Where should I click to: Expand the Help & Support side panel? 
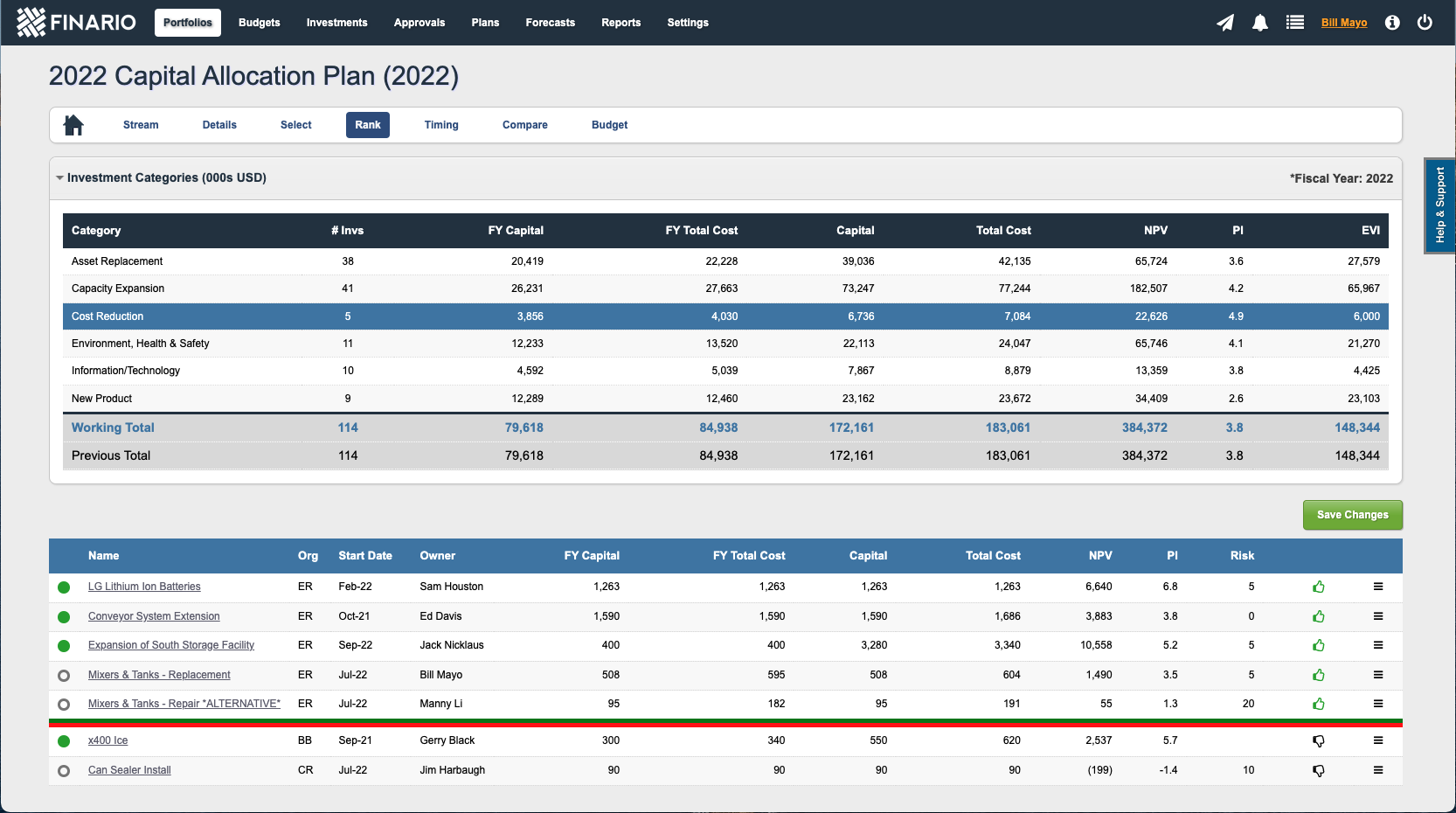coord(1440,206)
